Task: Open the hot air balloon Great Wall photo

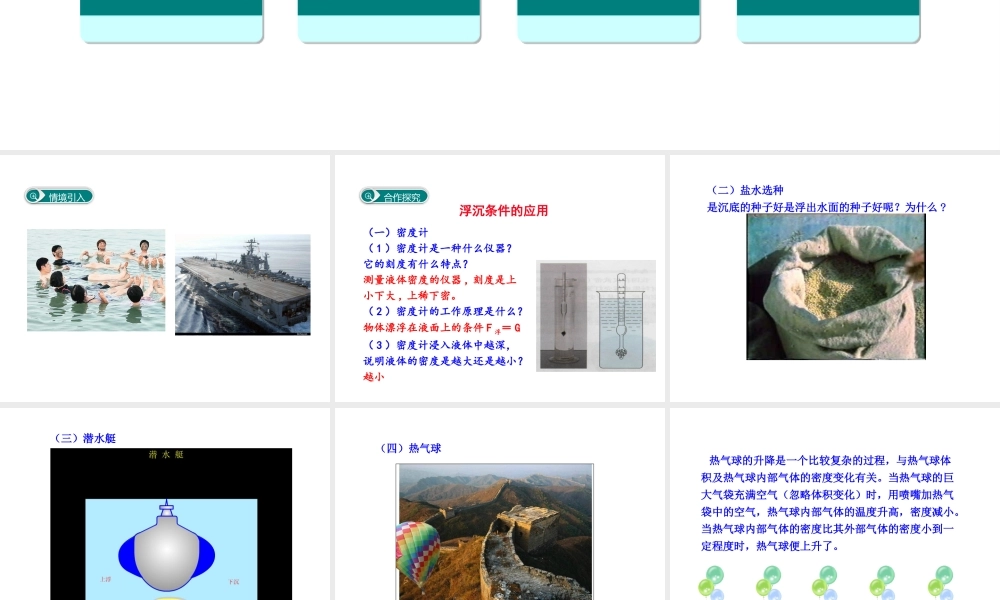Action: (494, 532)
